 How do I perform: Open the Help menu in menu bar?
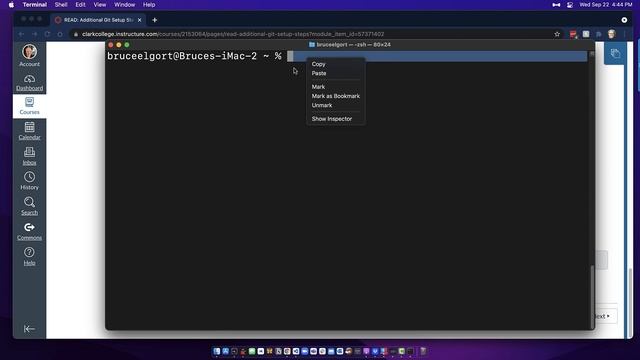(x=149, y=4)
